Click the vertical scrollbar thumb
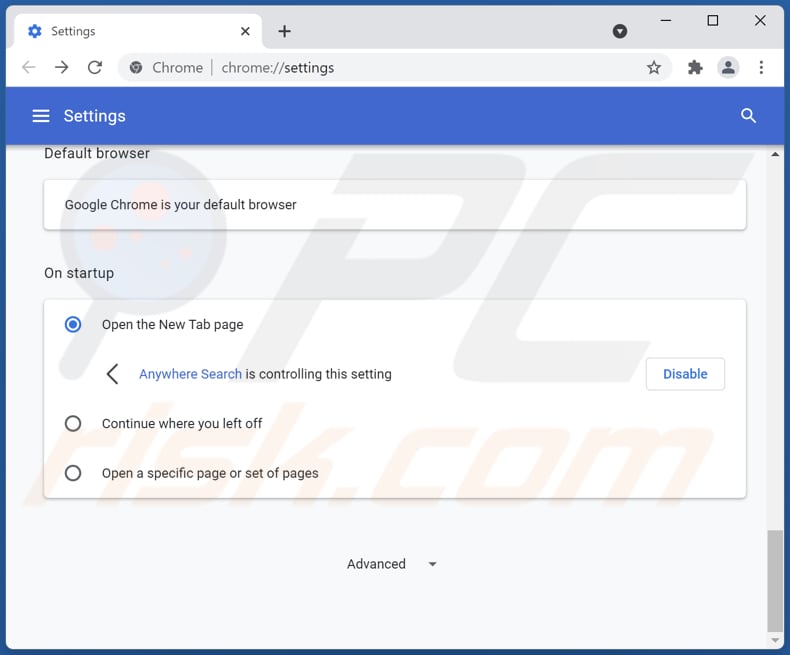790x655 pixels. tap(775, 580)
